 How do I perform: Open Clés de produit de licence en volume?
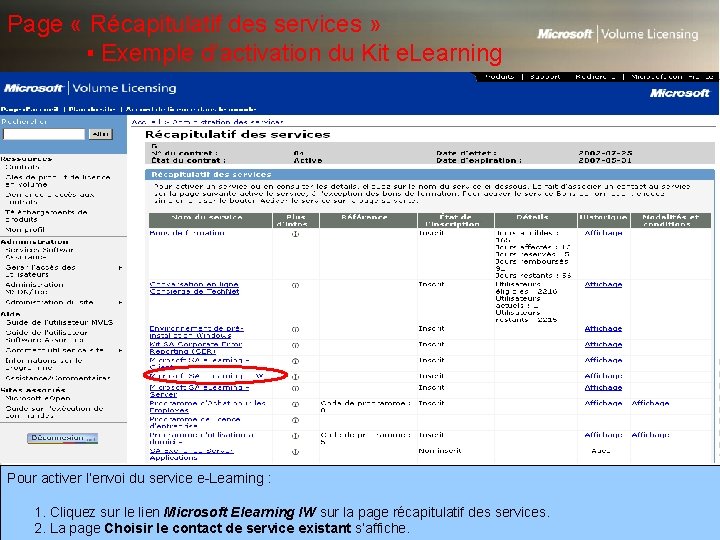58,181
